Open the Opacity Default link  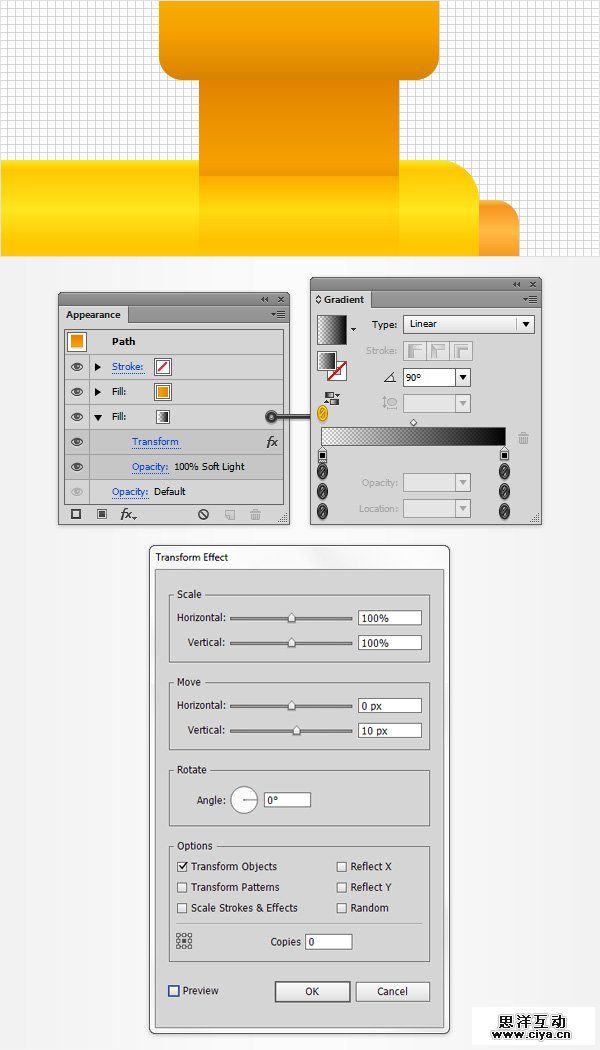tap(130, 492)
